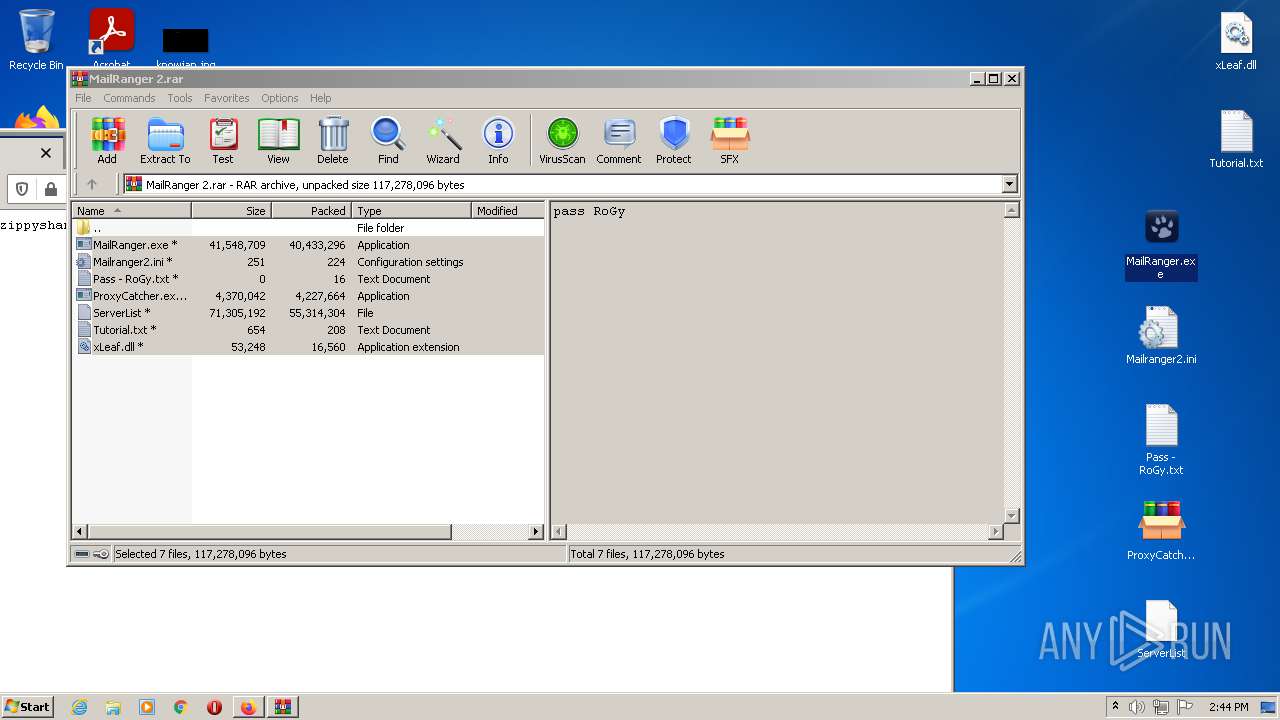Screen dimensions: 1280x720
Task: Sort by the Packed column header
Action: coord(311,211)
